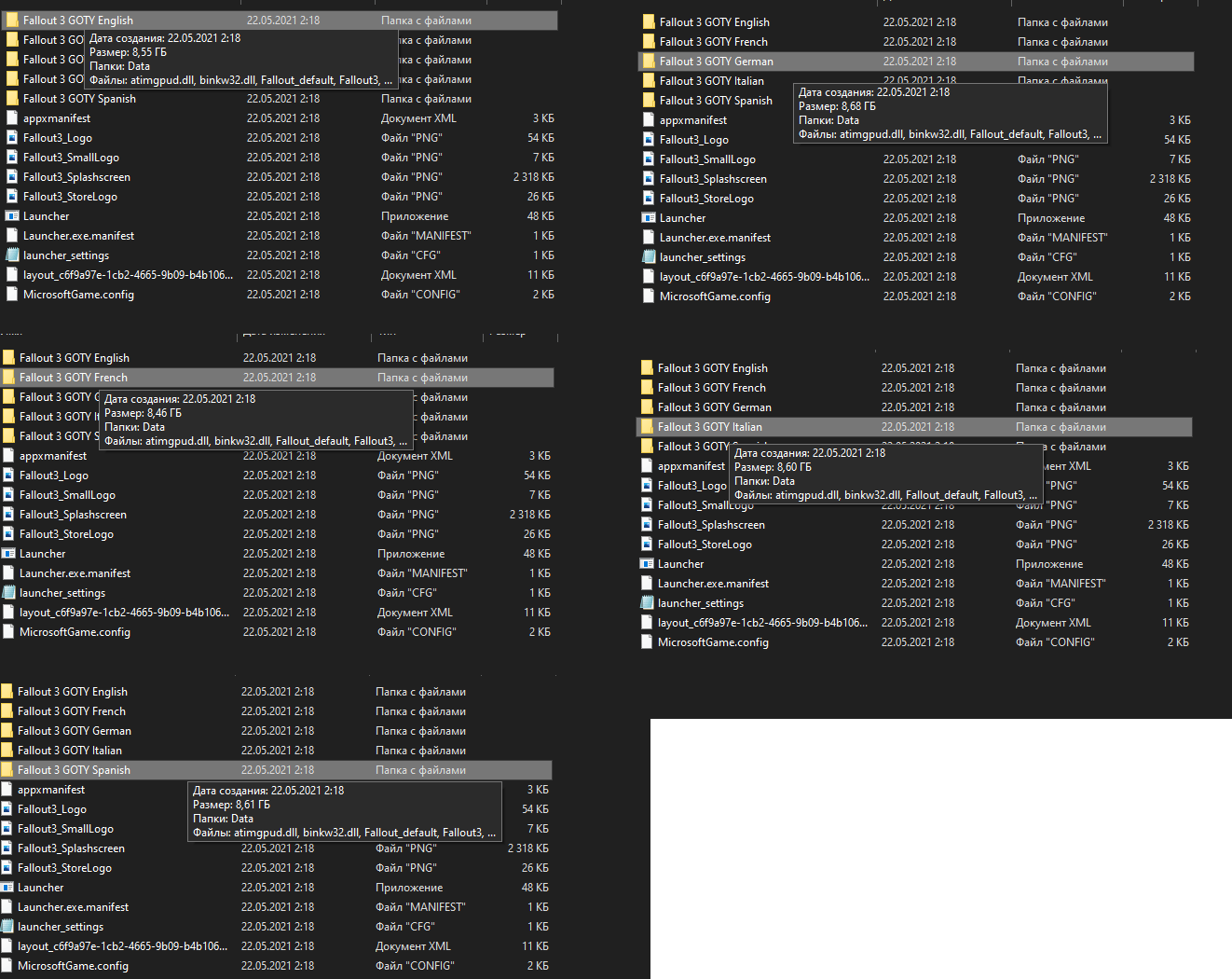The image size is (1232, 979).
Task: Click folder icon of highlighted Fallout 3 GOTY German
Action: (649, 62)
